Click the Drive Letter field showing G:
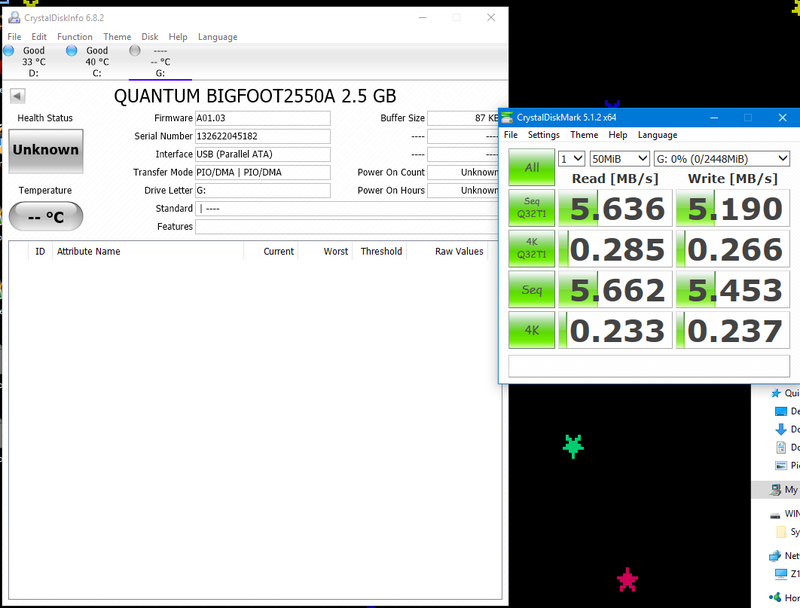The image size is (800, 608). point(263,191)
